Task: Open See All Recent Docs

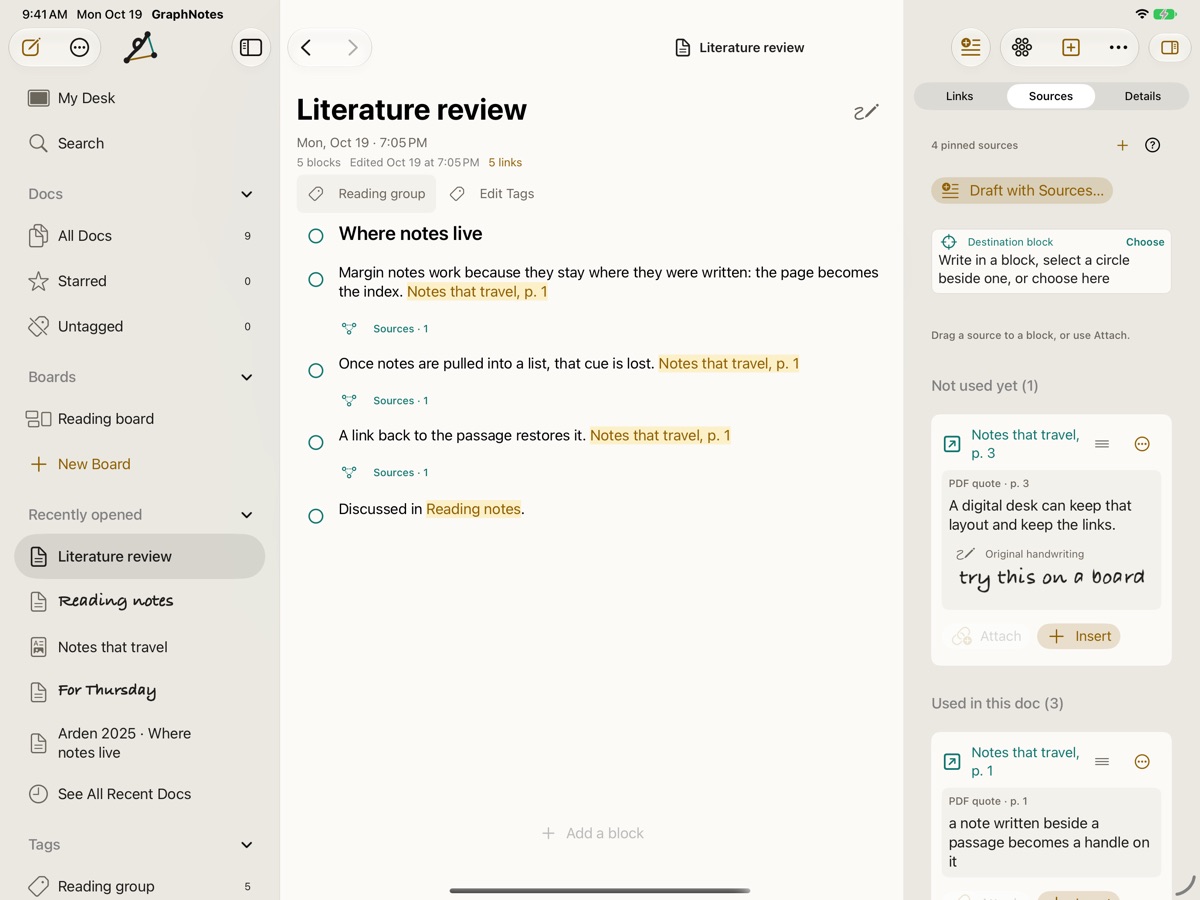Action: click(x=140, y=794)
